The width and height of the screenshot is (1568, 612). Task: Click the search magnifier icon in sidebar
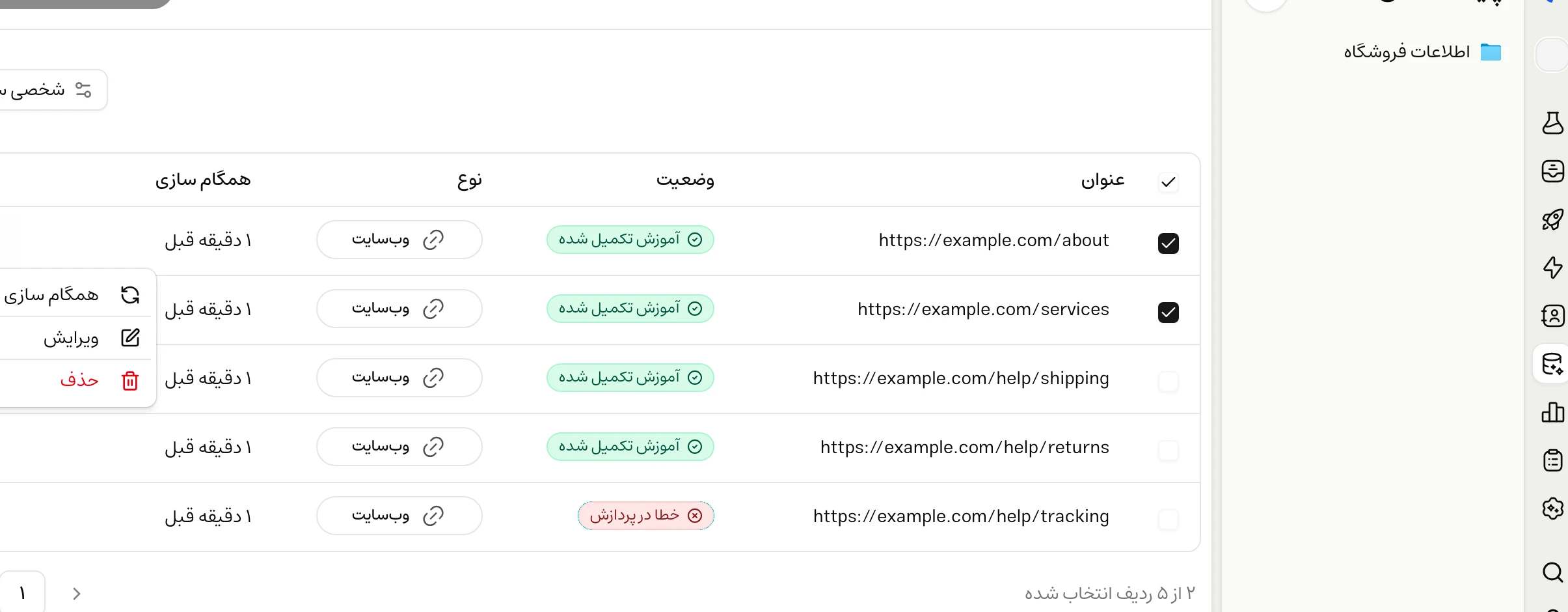pyautogui.click(x=1552, y=572)
